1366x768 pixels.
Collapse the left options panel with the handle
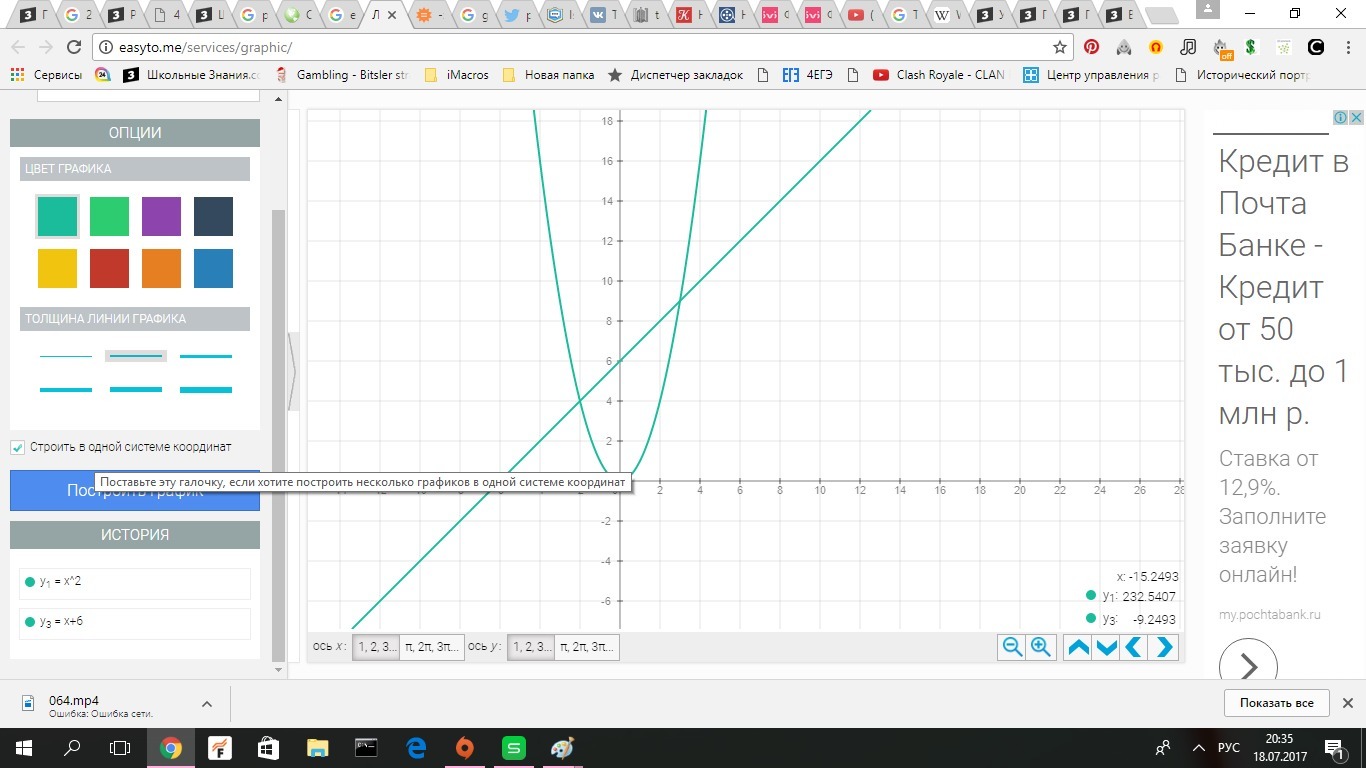tap(292, 372)
